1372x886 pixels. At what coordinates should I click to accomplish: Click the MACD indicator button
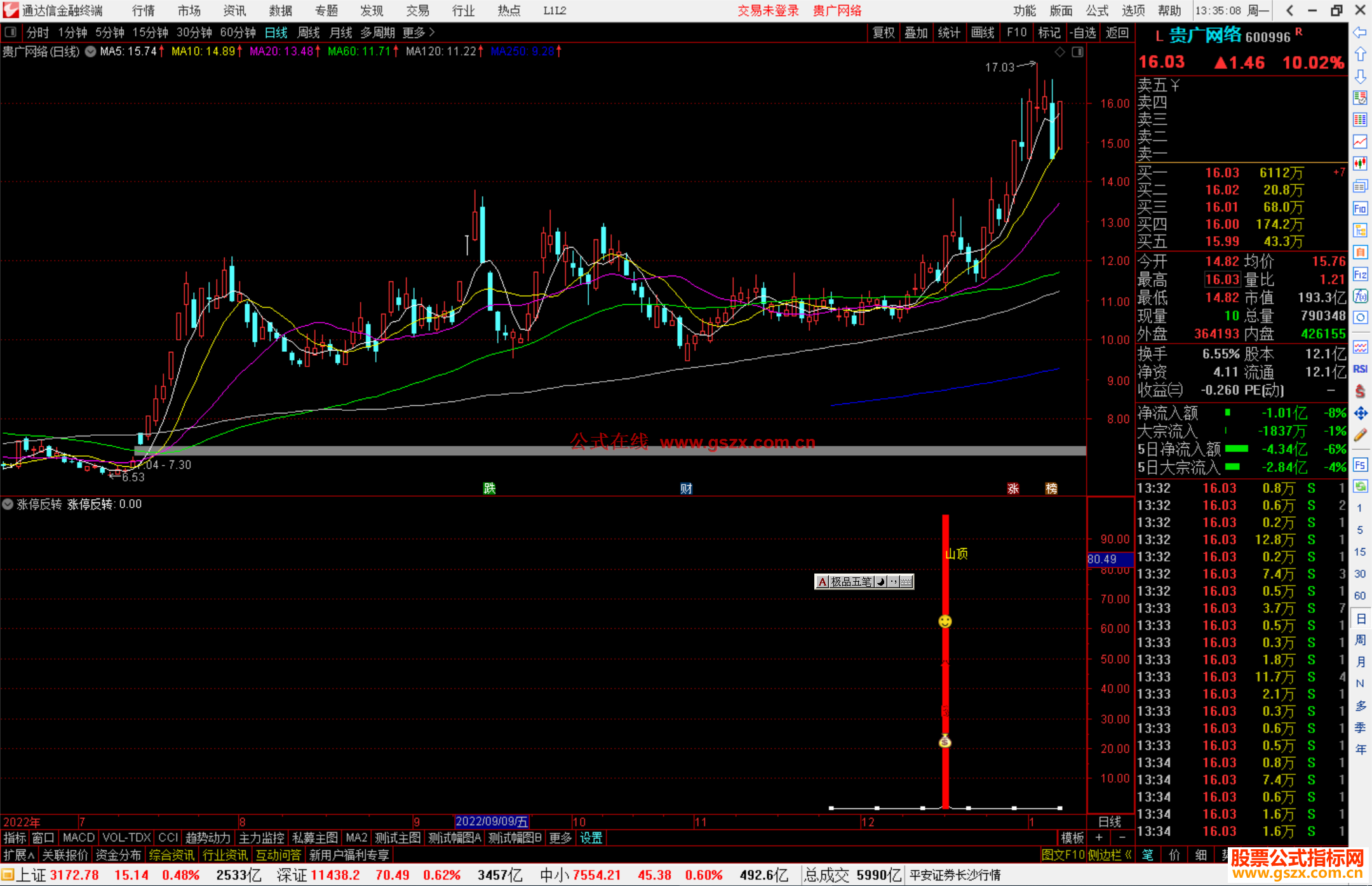[78, 838]
